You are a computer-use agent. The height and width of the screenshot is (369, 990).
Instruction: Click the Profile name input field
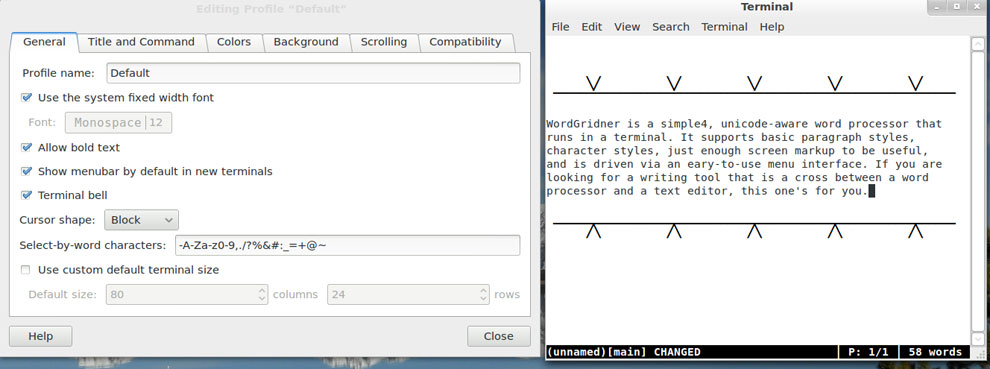pyautogui.click(x=313, y=73)
